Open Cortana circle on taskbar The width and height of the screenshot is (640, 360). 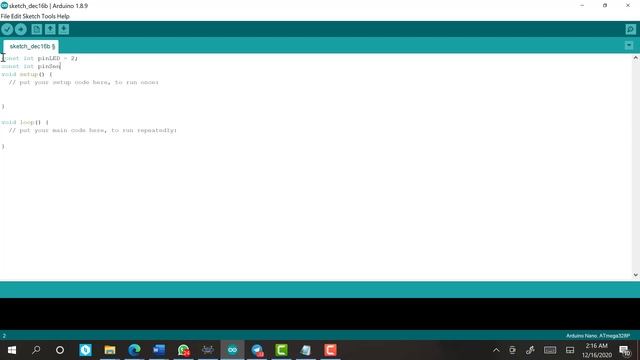coord(60,350)
